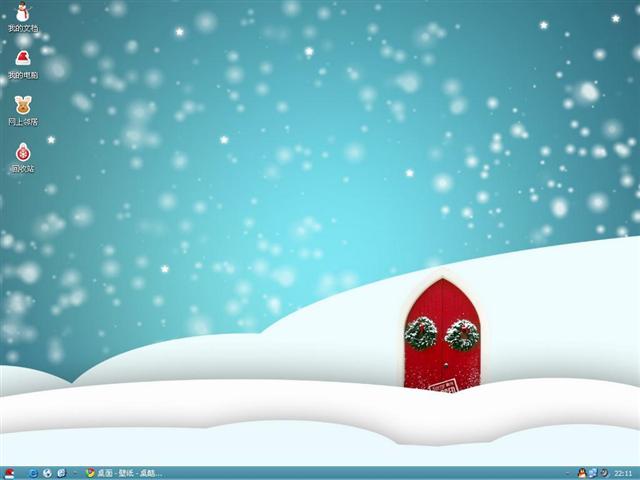Open the volume speaker tray icon
The width and height of the screenshot is (640, 480).
[x=604, y=473]
